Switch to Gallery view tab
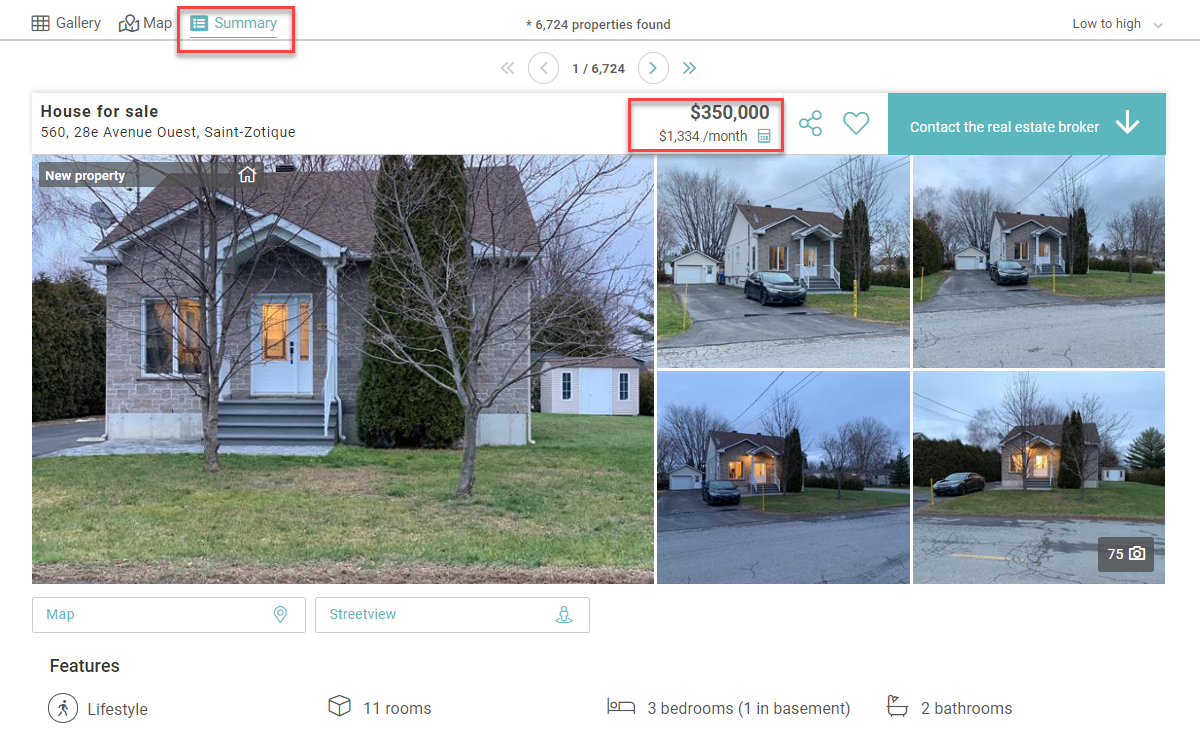The image size is (1200, 748). [x=66, y=23]
